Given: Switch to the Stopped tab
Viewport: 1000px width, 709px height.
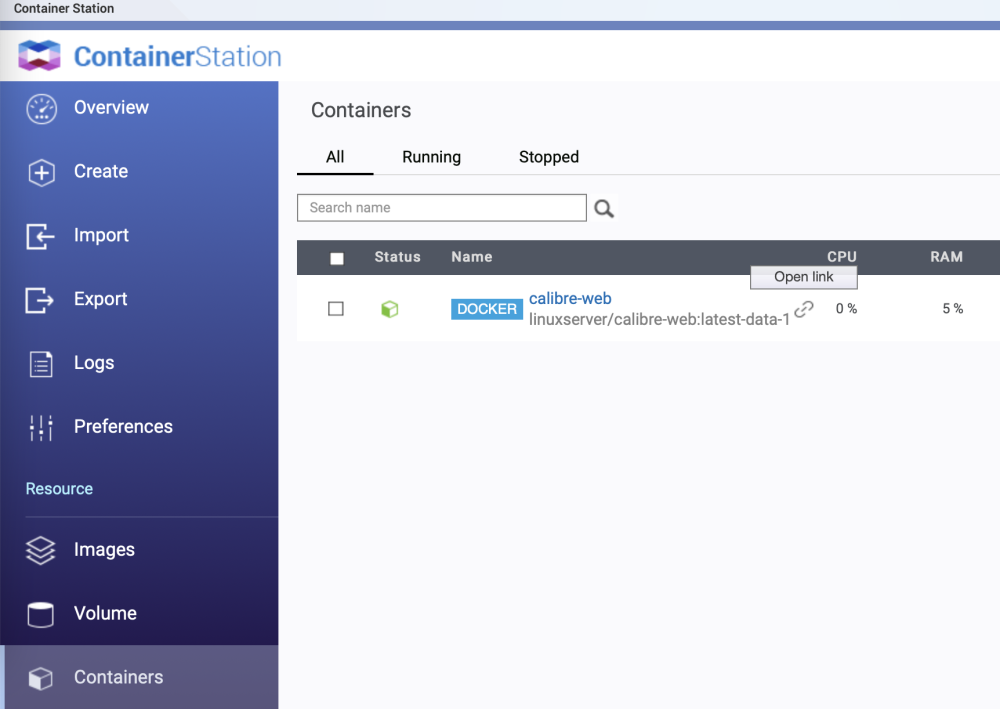Looking at the screenshot, I should 549,157.
